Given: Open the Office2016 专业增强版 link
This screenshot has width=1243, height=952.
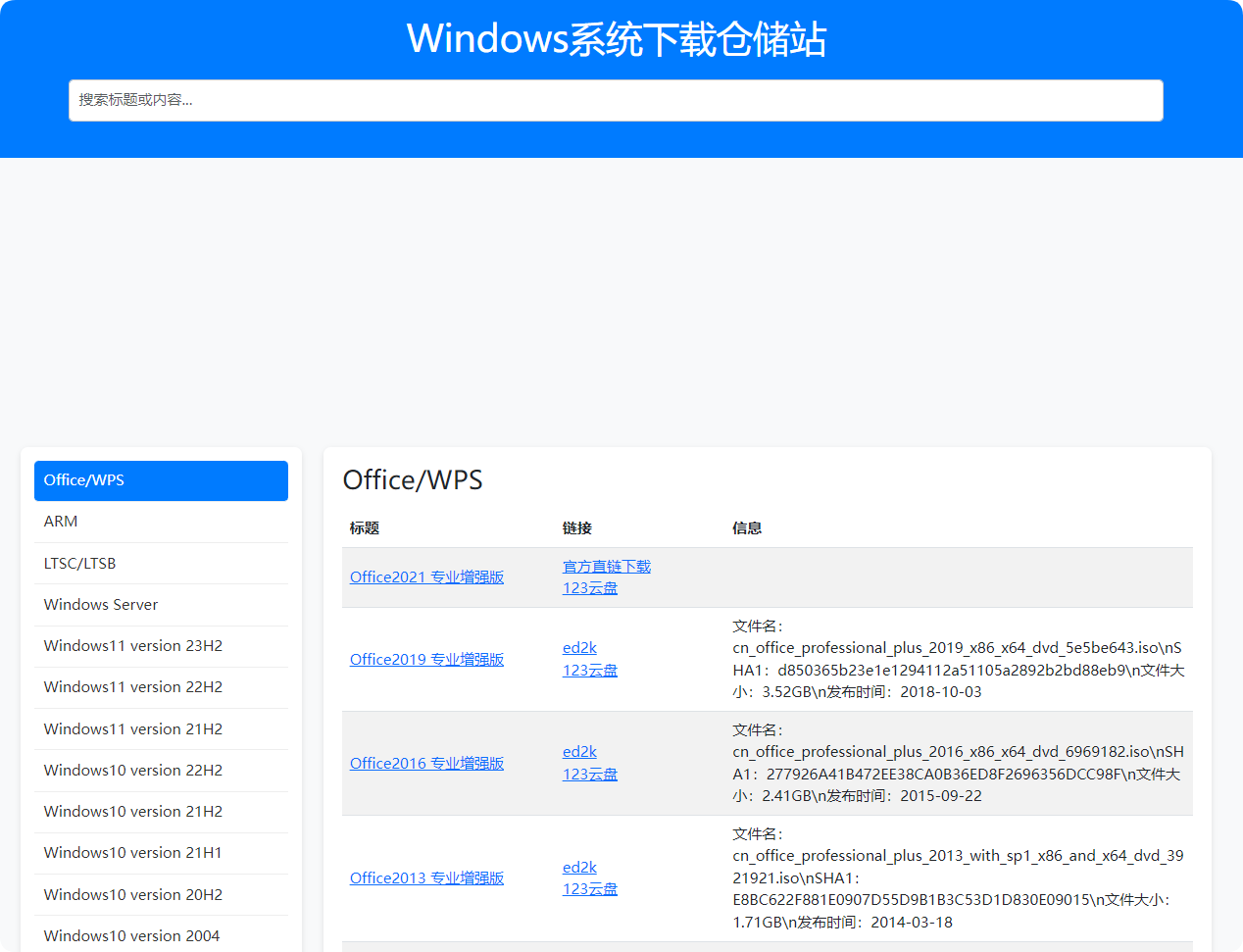Looking at the screenshot, I should point(426,764).
